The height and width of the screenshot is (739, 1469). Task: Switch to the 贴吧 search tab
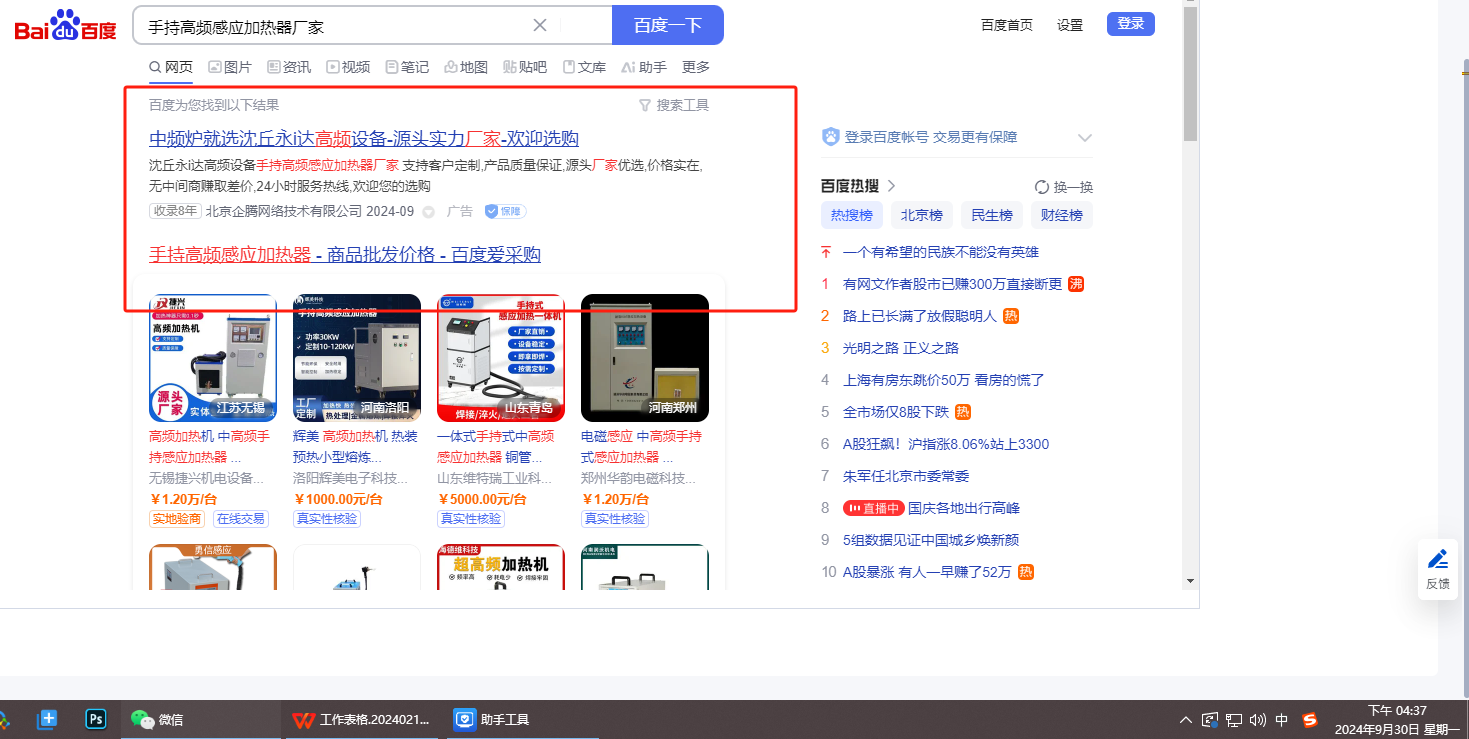pyautogui.click(x=525, y=67)
